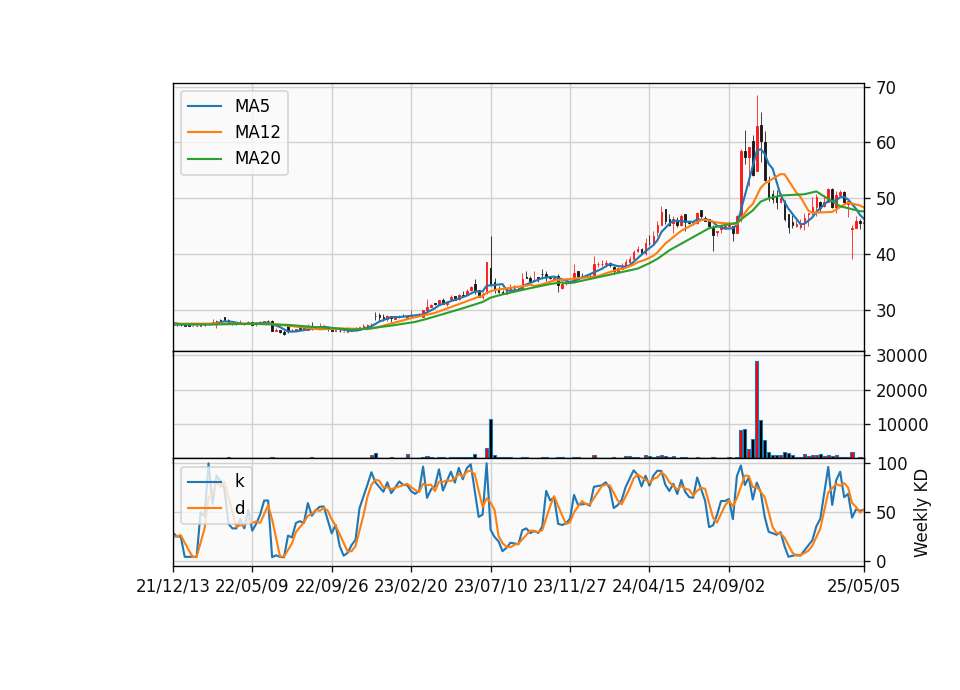Click the tallest volume bar near 30000
This screenshot has width=960, height=690.
[x=757, y=410]
